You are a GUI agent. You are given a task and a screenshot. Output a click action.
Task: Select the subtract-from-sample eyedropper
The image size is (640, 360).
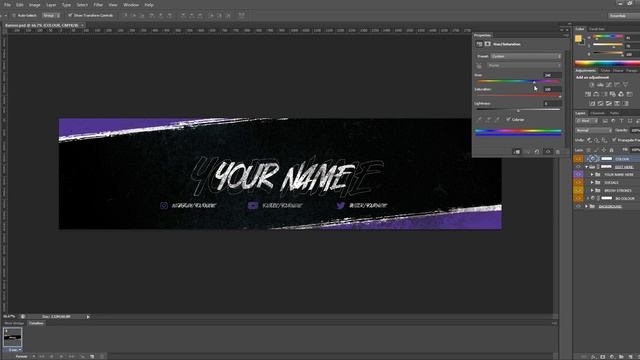click(x=497, y=120)
